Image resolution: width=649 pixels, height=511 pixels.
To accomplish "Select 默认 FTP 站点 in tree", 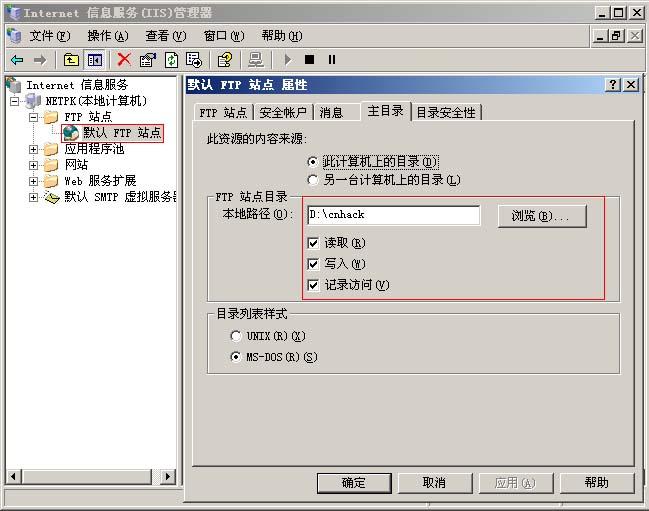I will click(x=122, y=133).
